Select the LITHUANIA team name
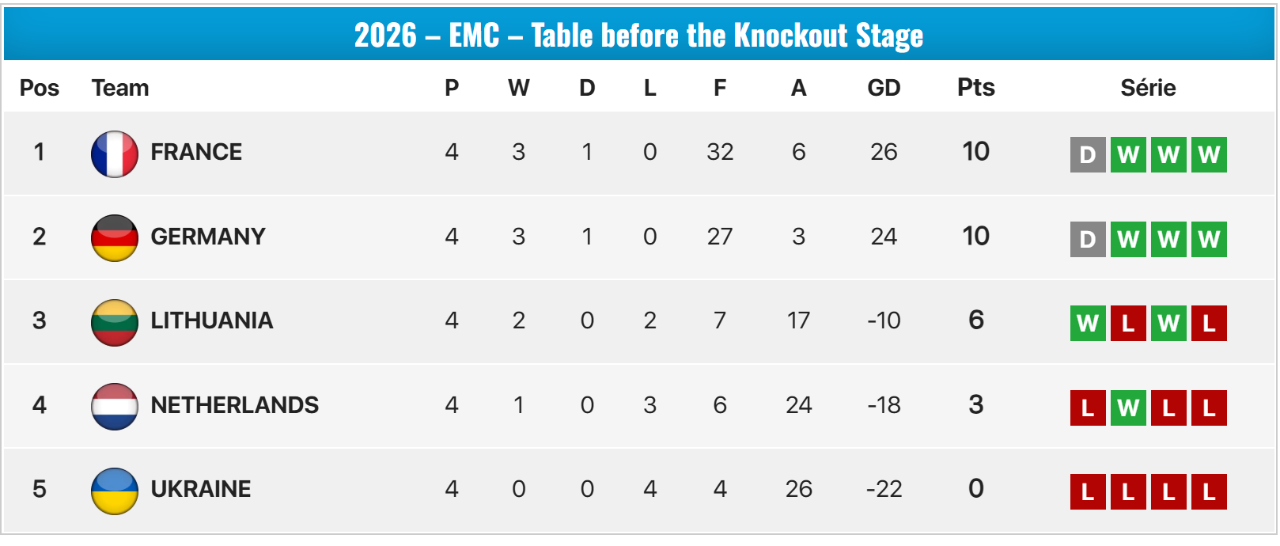1280x546 pixels. click(212, 320)
